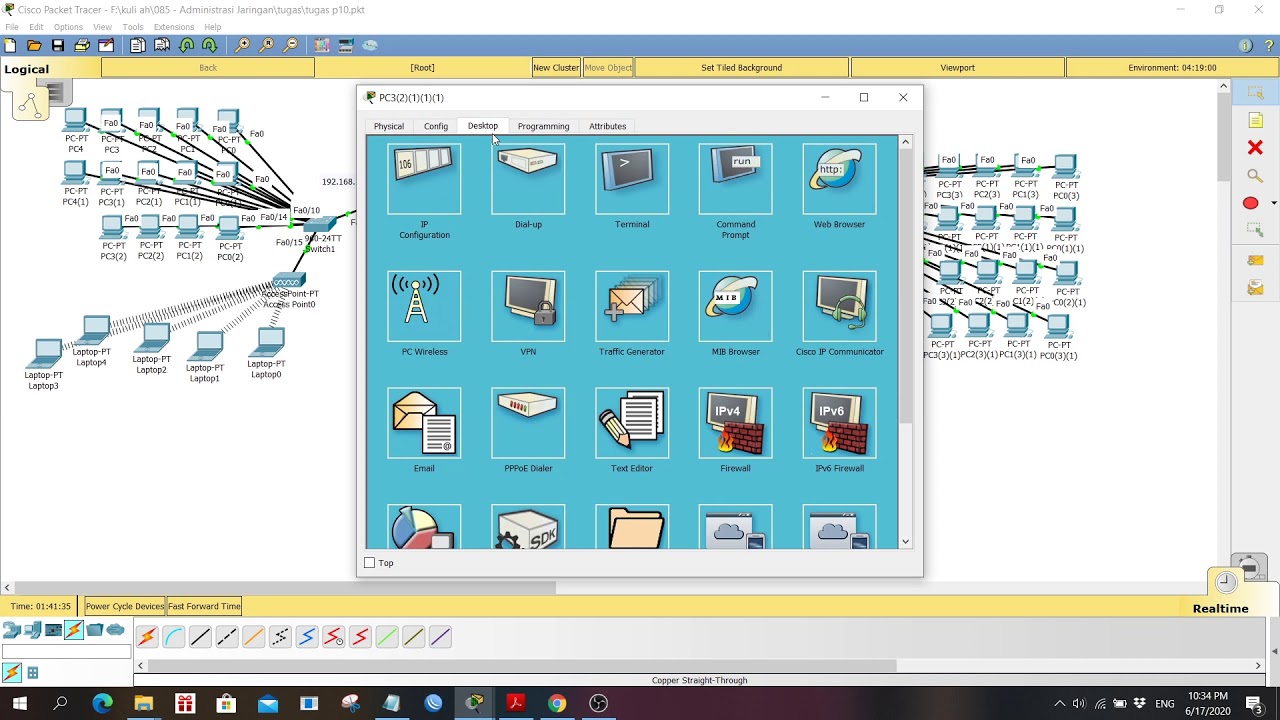This screenshot has width=1280, height=720.
Task: Switch to the Attributes tab
Action: tap(607, 126)
